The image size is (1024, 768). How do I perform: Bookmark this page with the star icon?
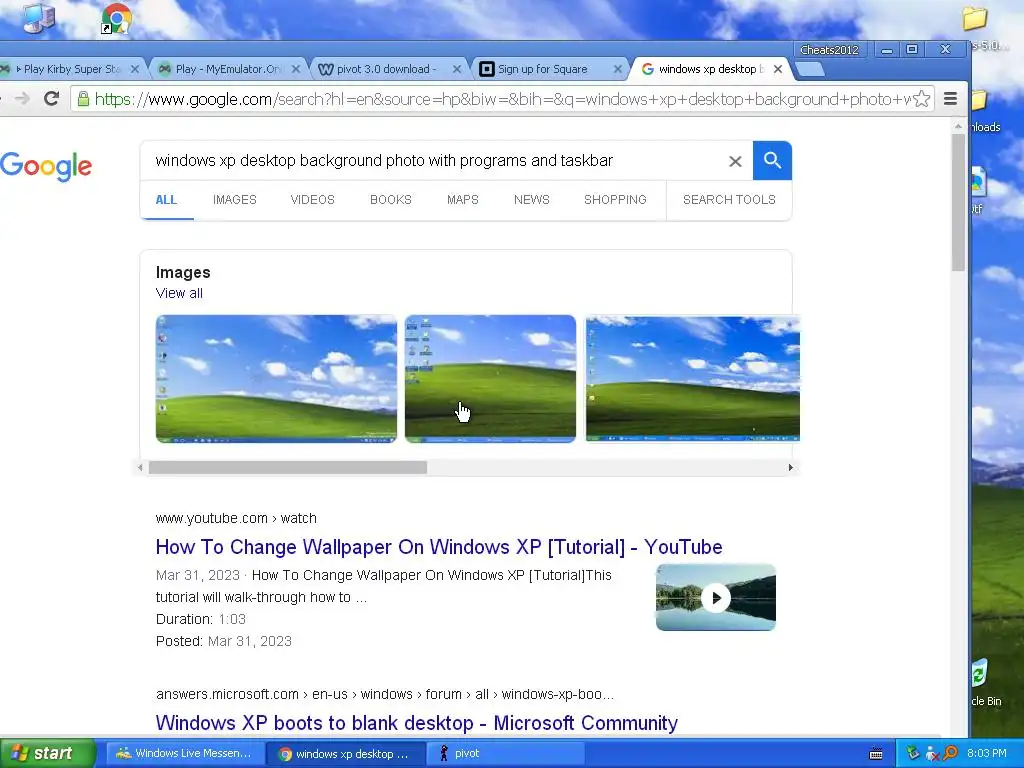[x=921, y=99]
